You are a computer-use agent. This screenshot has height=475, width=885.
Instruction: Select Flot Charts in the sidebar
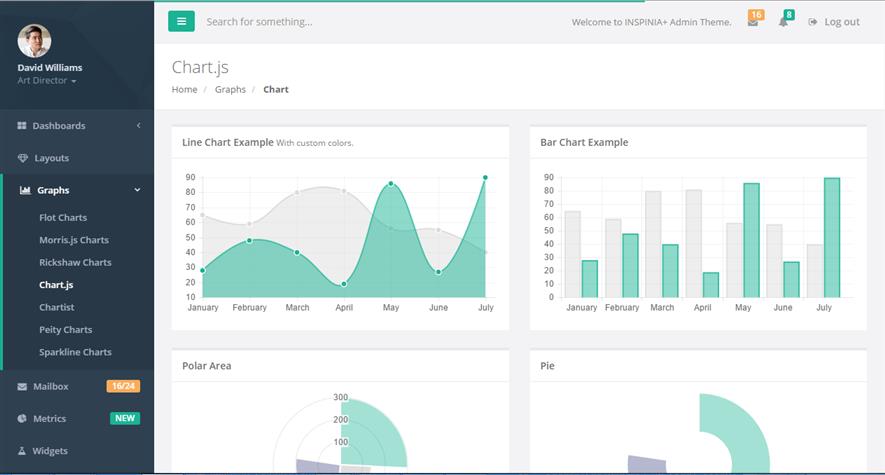pos(63,217)
